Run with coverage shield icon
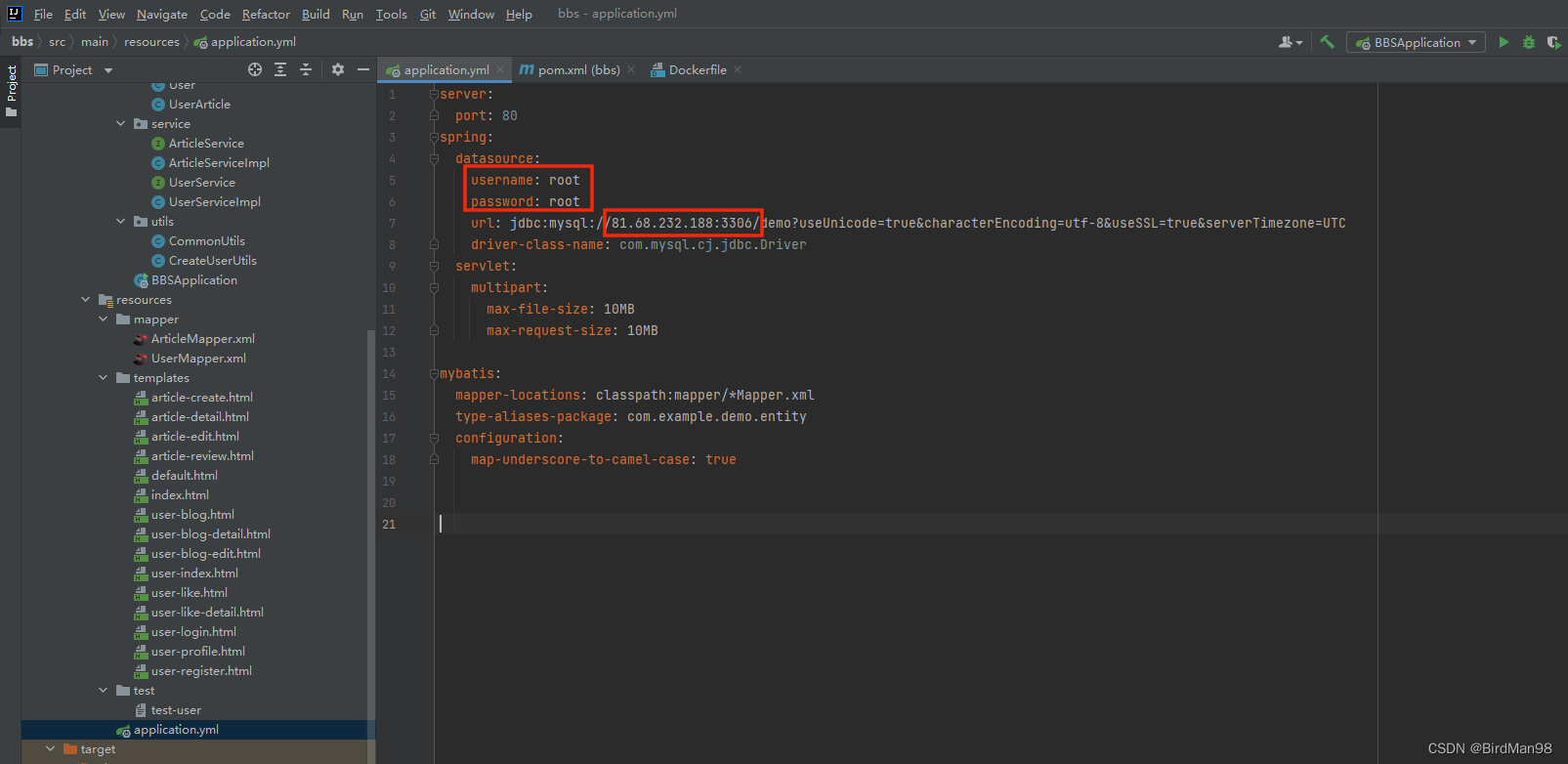Viewport: 1568px width, 764px height. [x=1553, y=42]
